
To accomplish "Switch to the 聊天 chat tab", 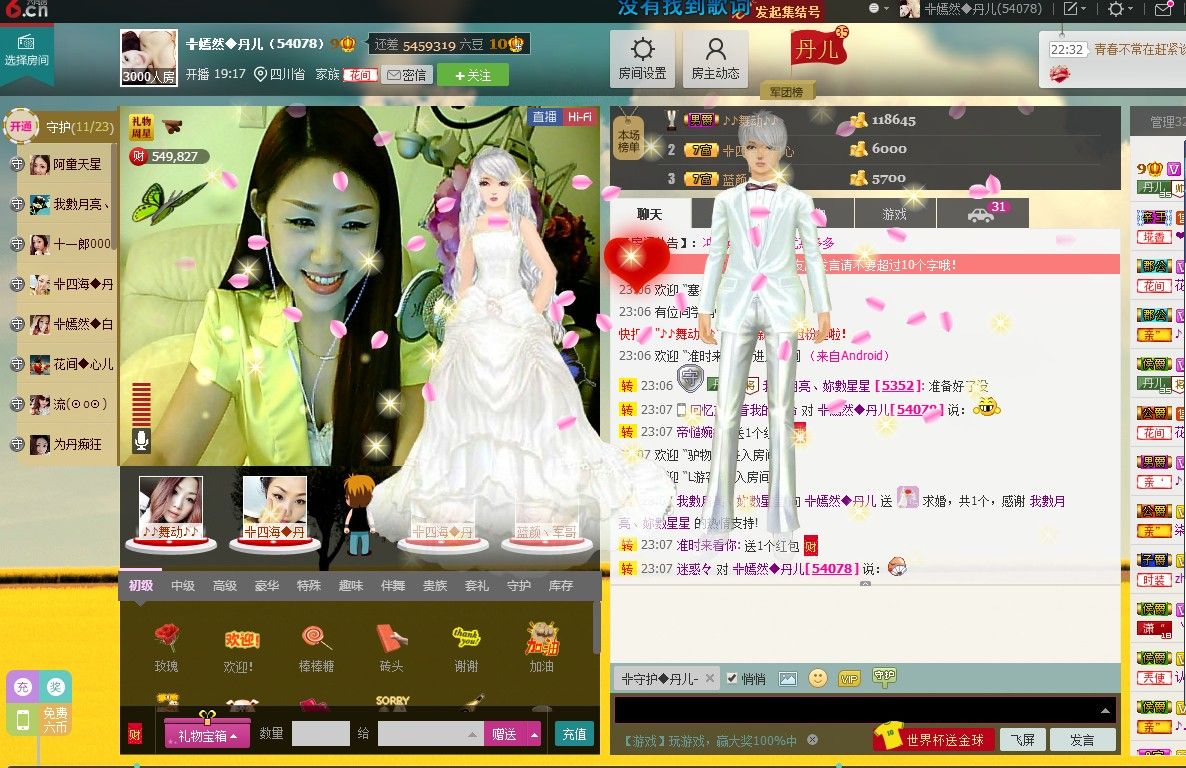I will 650,214.
